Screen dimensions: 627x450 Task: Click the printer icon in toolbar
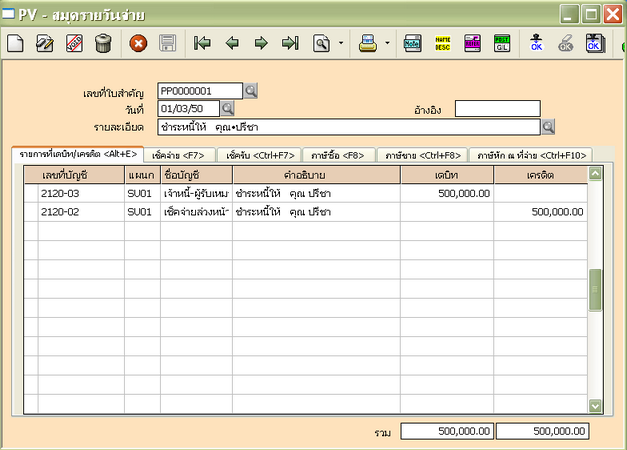pyautogui.click(x=368, y=43)
